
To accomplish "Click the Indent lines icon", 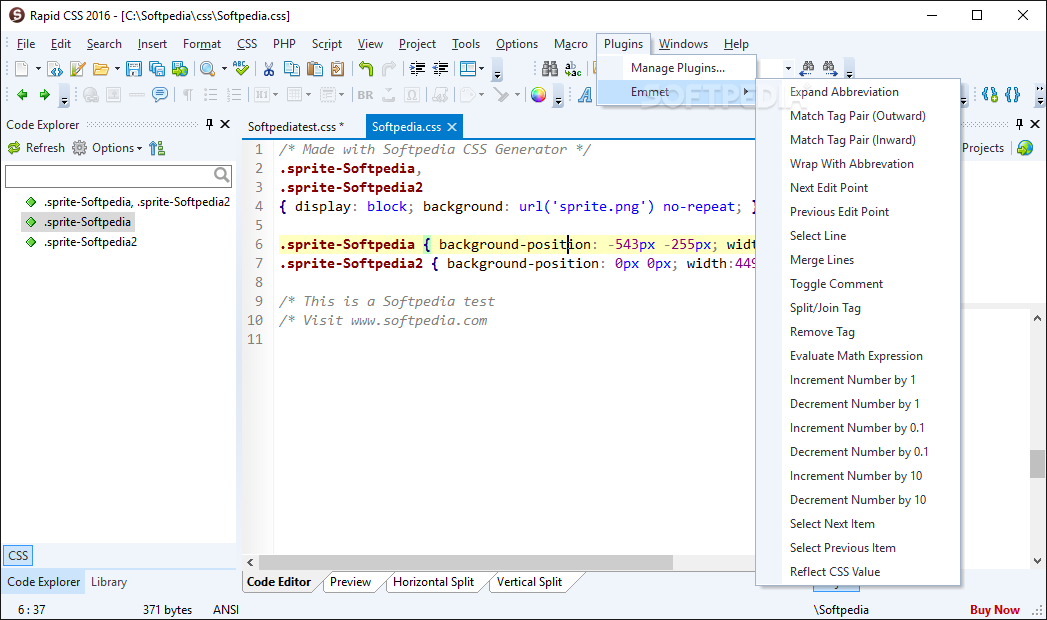I will pos(417,69).
